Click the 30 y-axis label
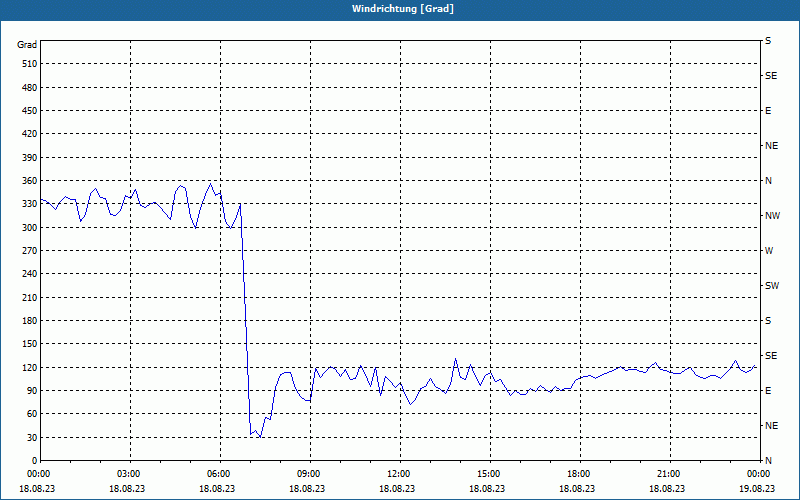Viewport: 800px width, 500px height. (31, 438)
